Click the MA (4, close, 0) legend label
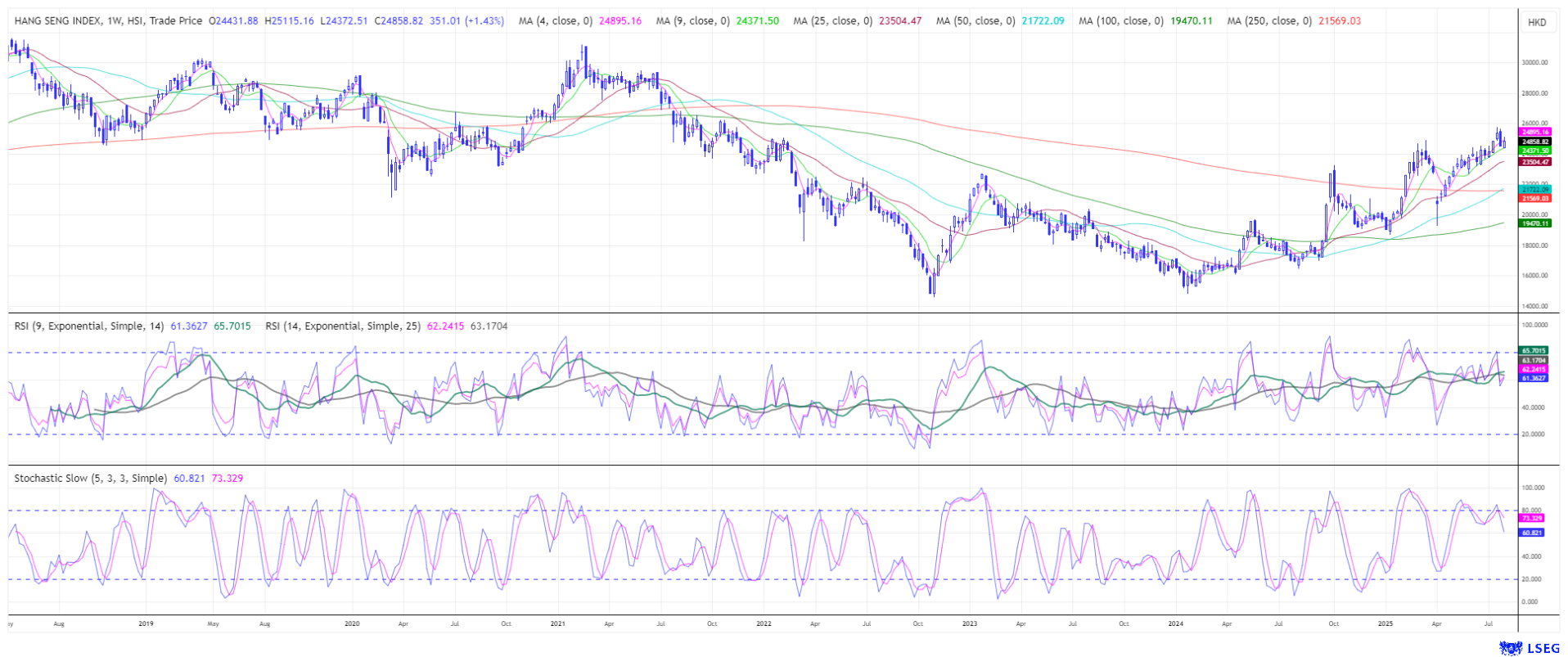The width and height of the screenshot is (1568, 657). pos(555,21)
